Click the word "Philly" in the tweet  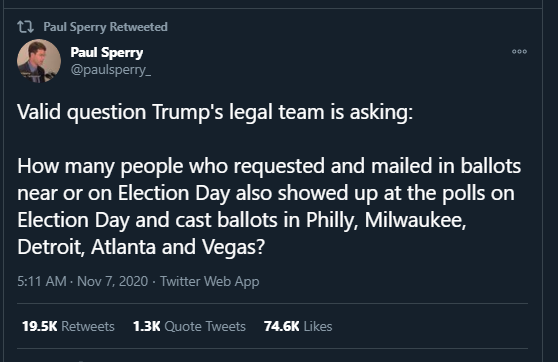(332, 221)
